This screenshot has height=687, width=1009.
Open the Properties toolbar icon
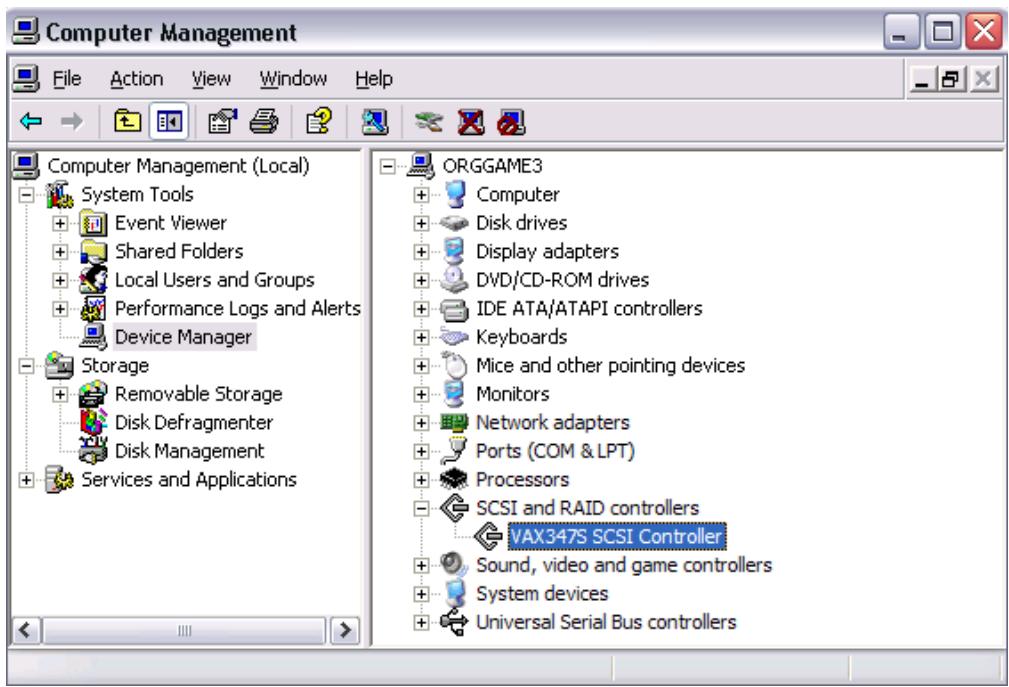point(222,121)
